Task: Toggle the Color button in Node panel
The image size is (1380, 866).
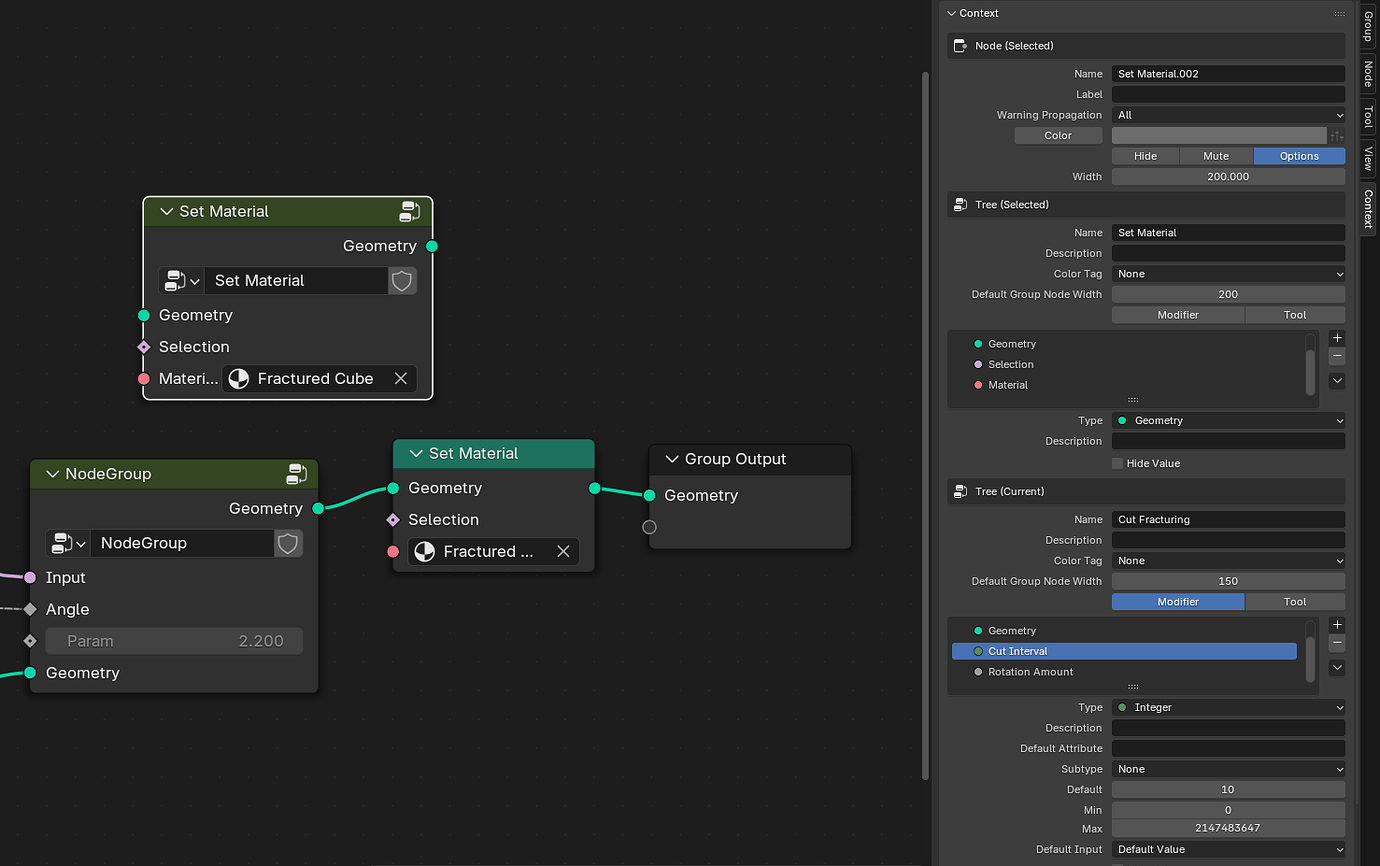Action: 1058,135
